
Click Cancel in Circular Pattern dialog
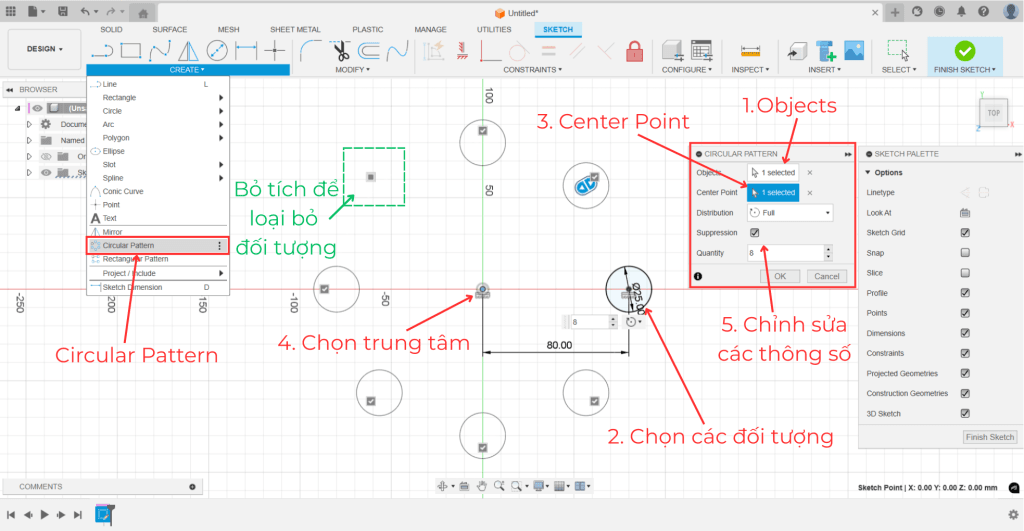[x=826, y=276]
